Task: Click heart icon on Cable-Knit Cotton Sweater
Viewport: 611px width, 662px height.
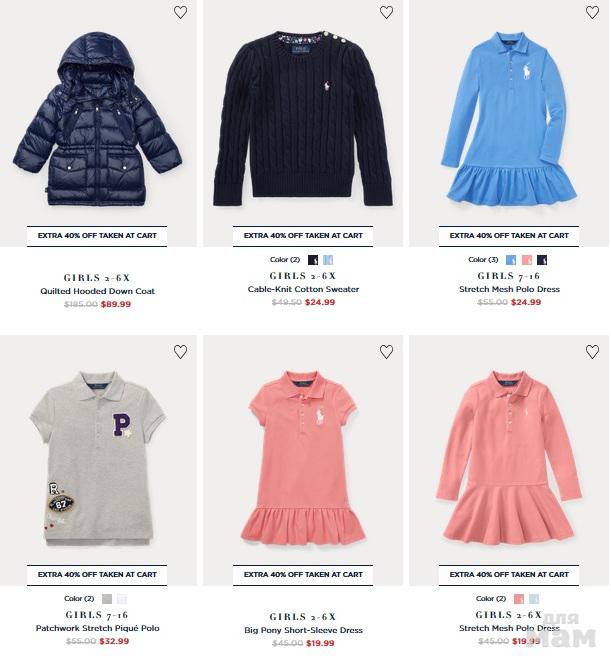Action: 386,12
